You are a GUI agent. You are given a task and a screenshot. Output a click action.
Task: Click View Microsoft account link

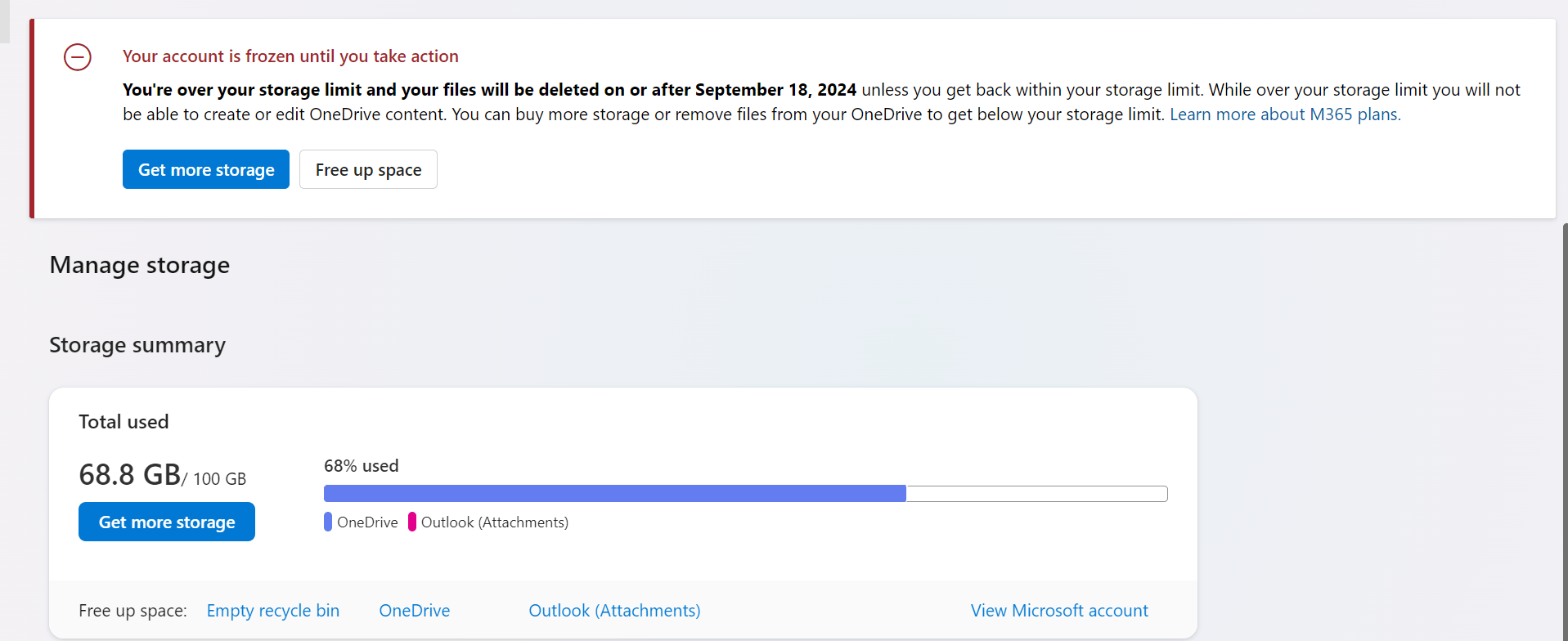(x=1059, y=611)
